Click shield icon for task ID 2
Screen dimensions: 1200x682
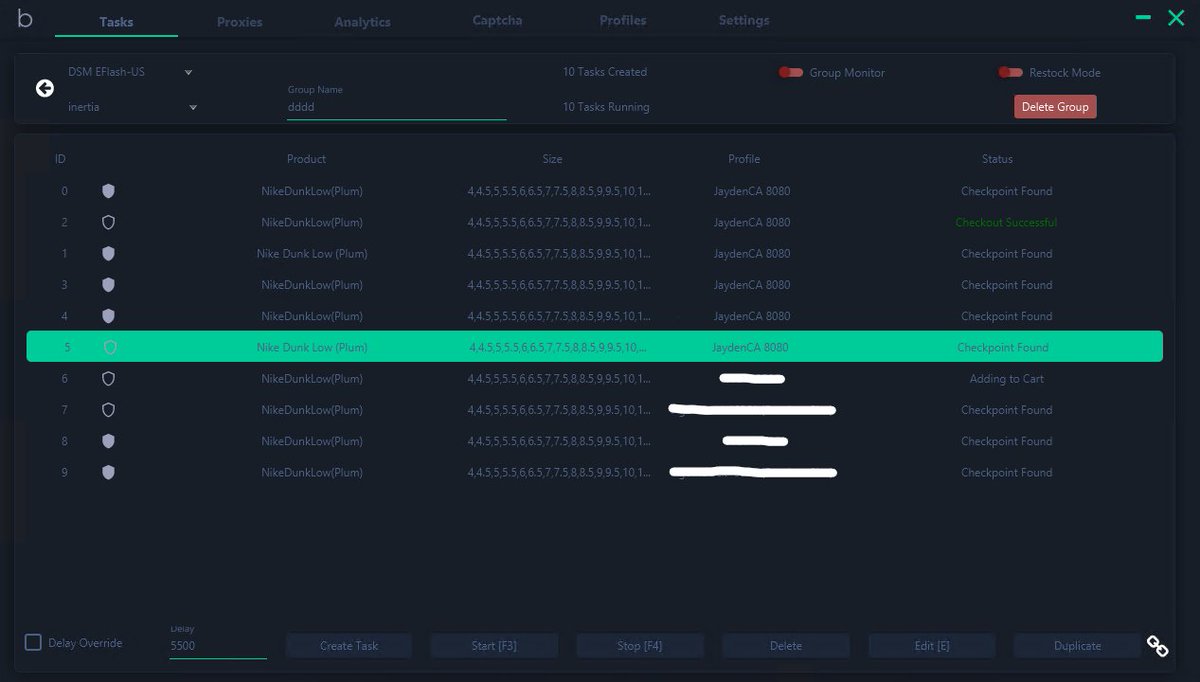coord(109,222)
